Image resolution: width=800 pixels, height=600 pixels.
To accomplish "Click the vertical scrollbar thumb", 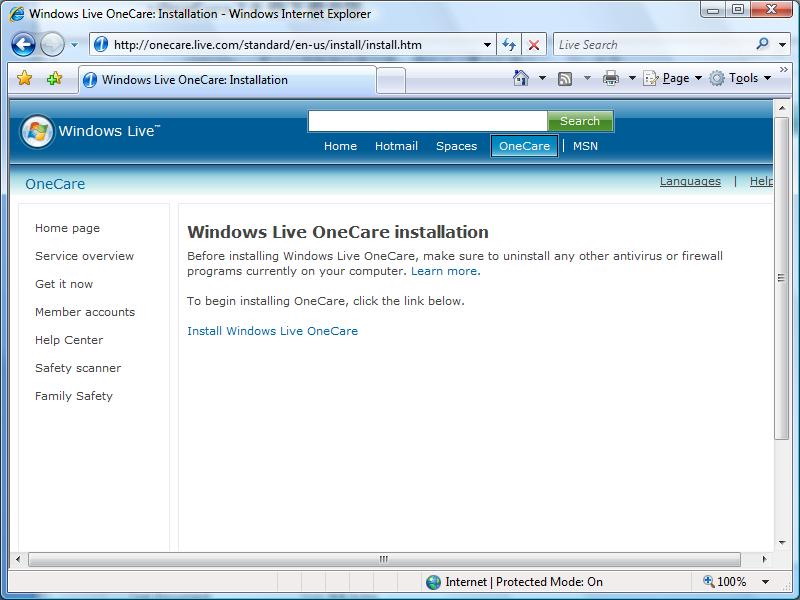I will click(782, 278).
